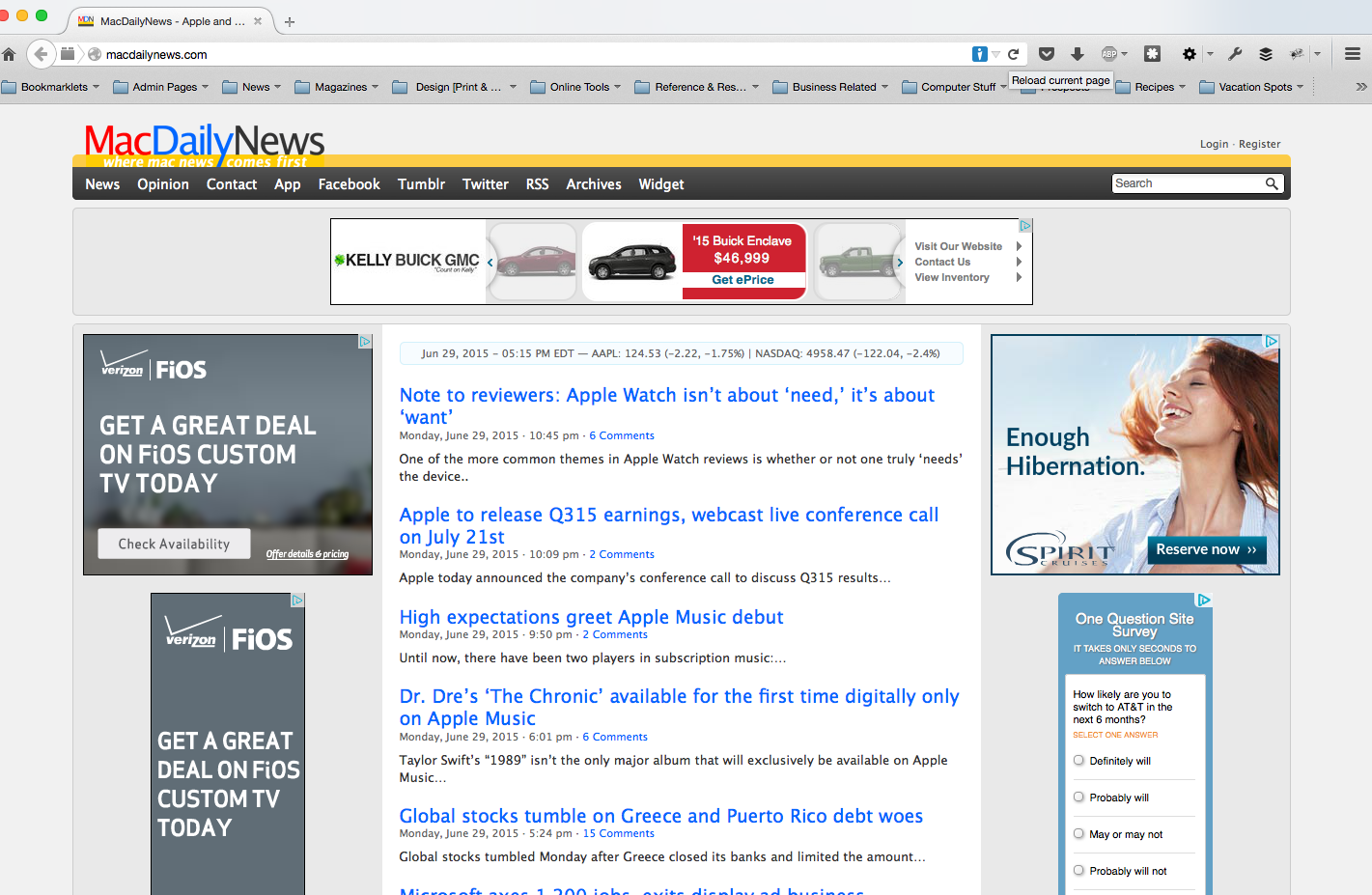
Task: Save page to Pocket
Action: click(x=1047, y=54)
